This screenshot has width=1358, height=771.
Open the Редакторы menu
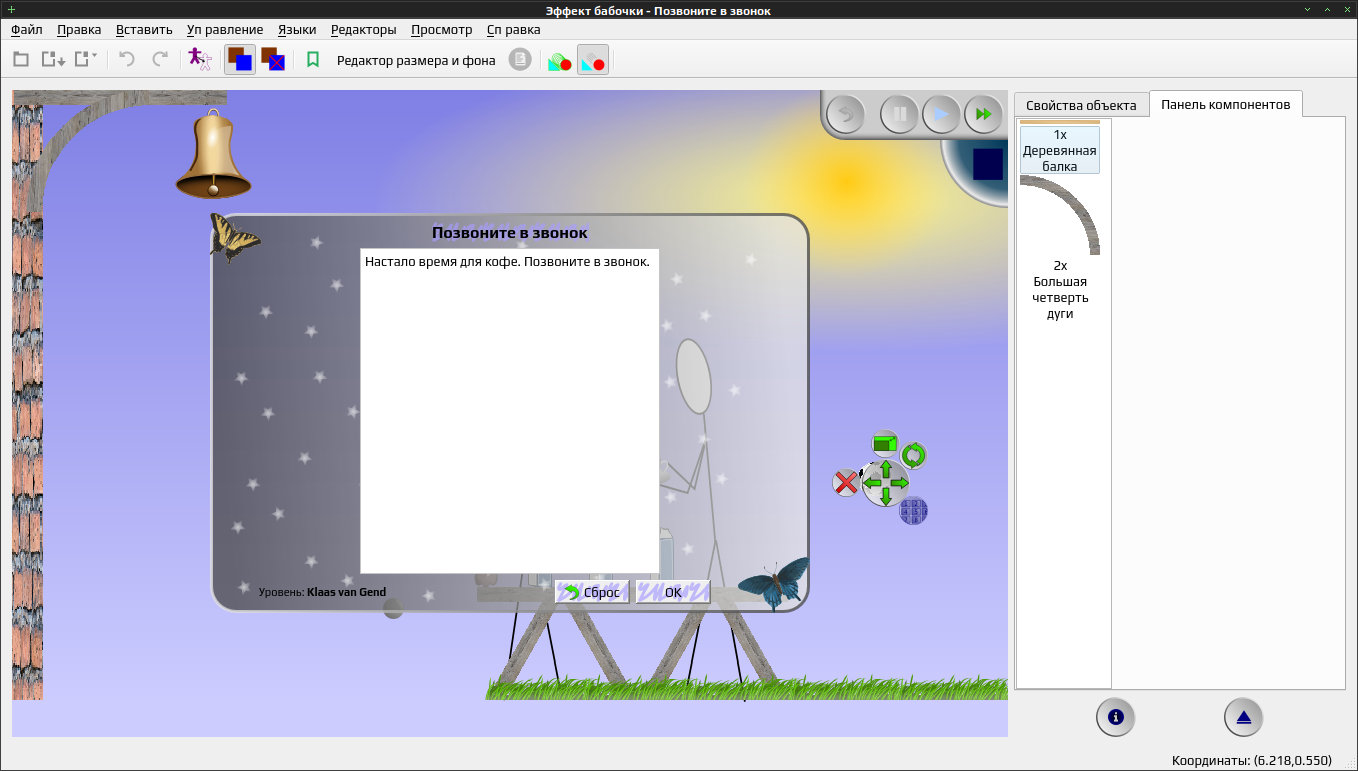click(363, 29)
